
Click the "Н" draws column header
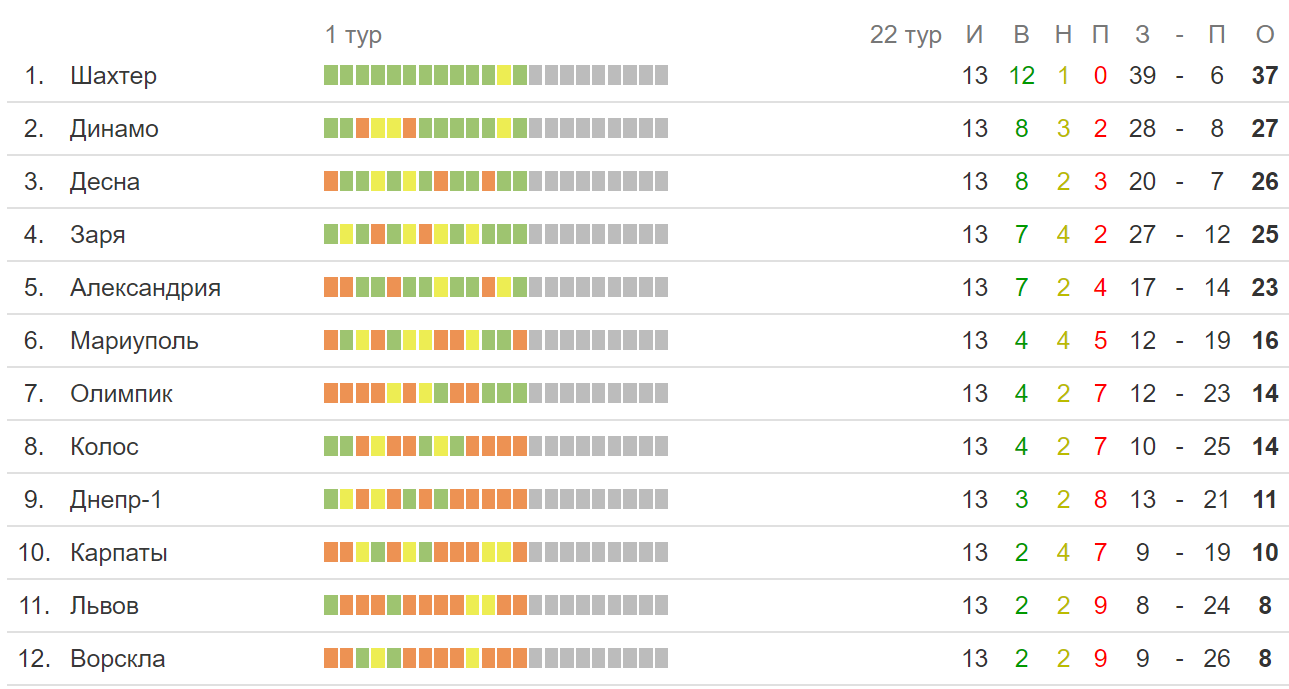click(x=1063, y=35)
